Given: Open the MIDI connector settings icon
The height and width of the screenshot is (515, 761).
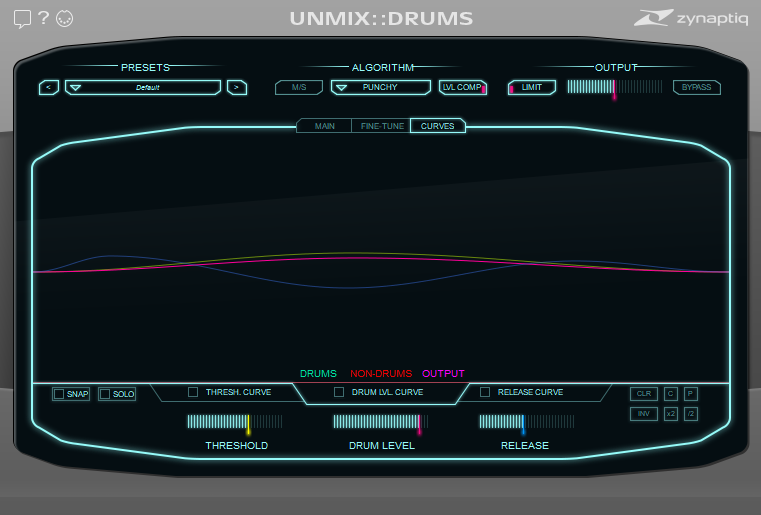Looking at the screenshot, I should click(x=65, y=19).
